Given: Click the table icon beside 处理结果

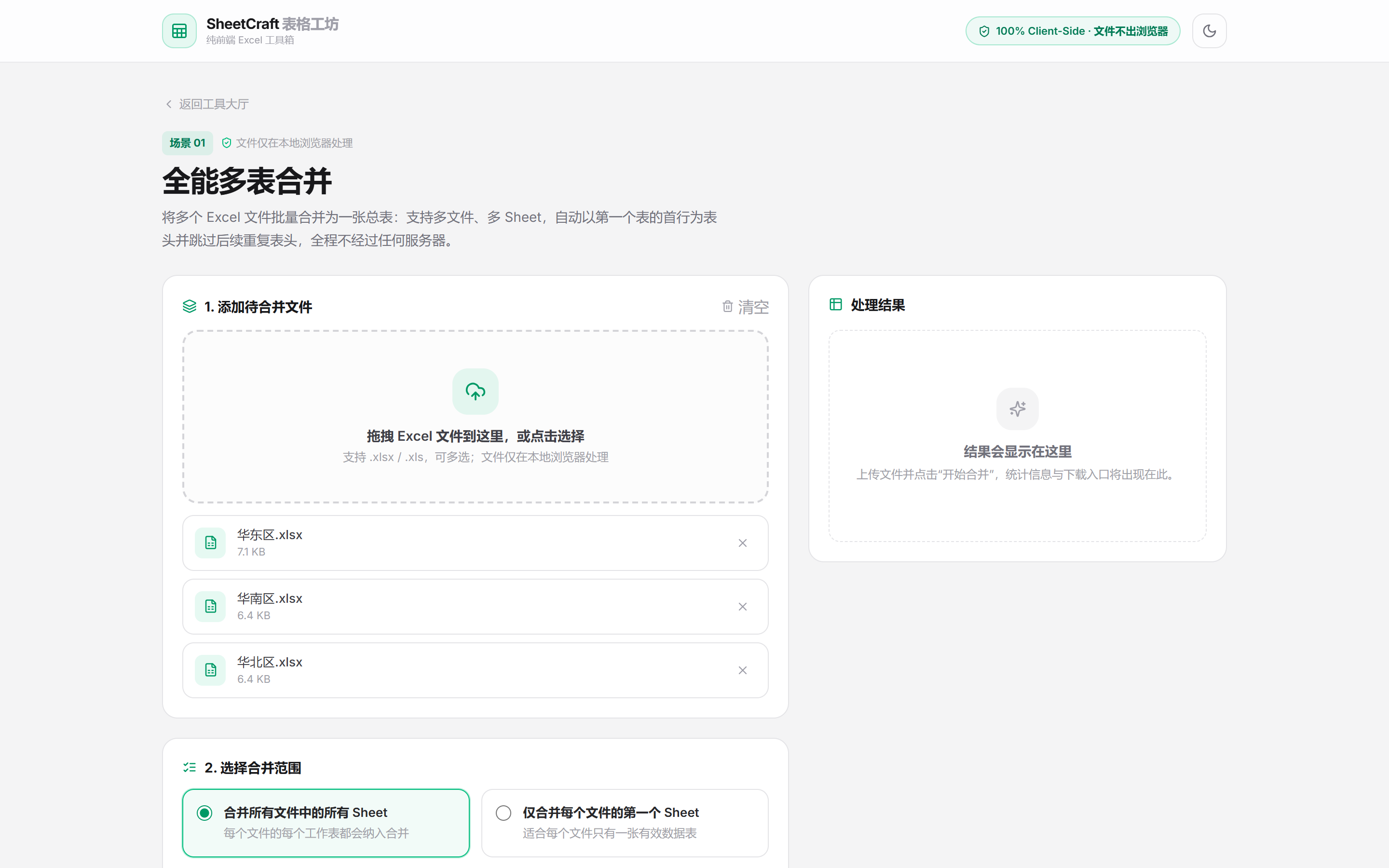Looking at the screenshot, I should pos(836,304).
